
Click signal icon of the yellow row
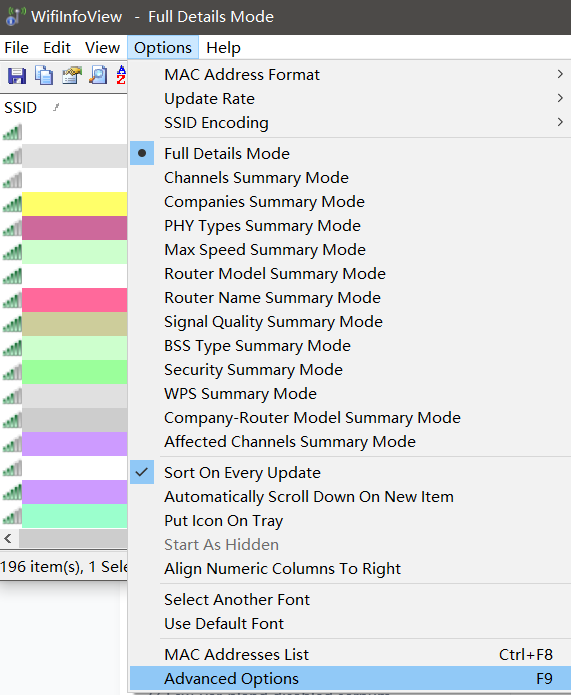(12, 204)
